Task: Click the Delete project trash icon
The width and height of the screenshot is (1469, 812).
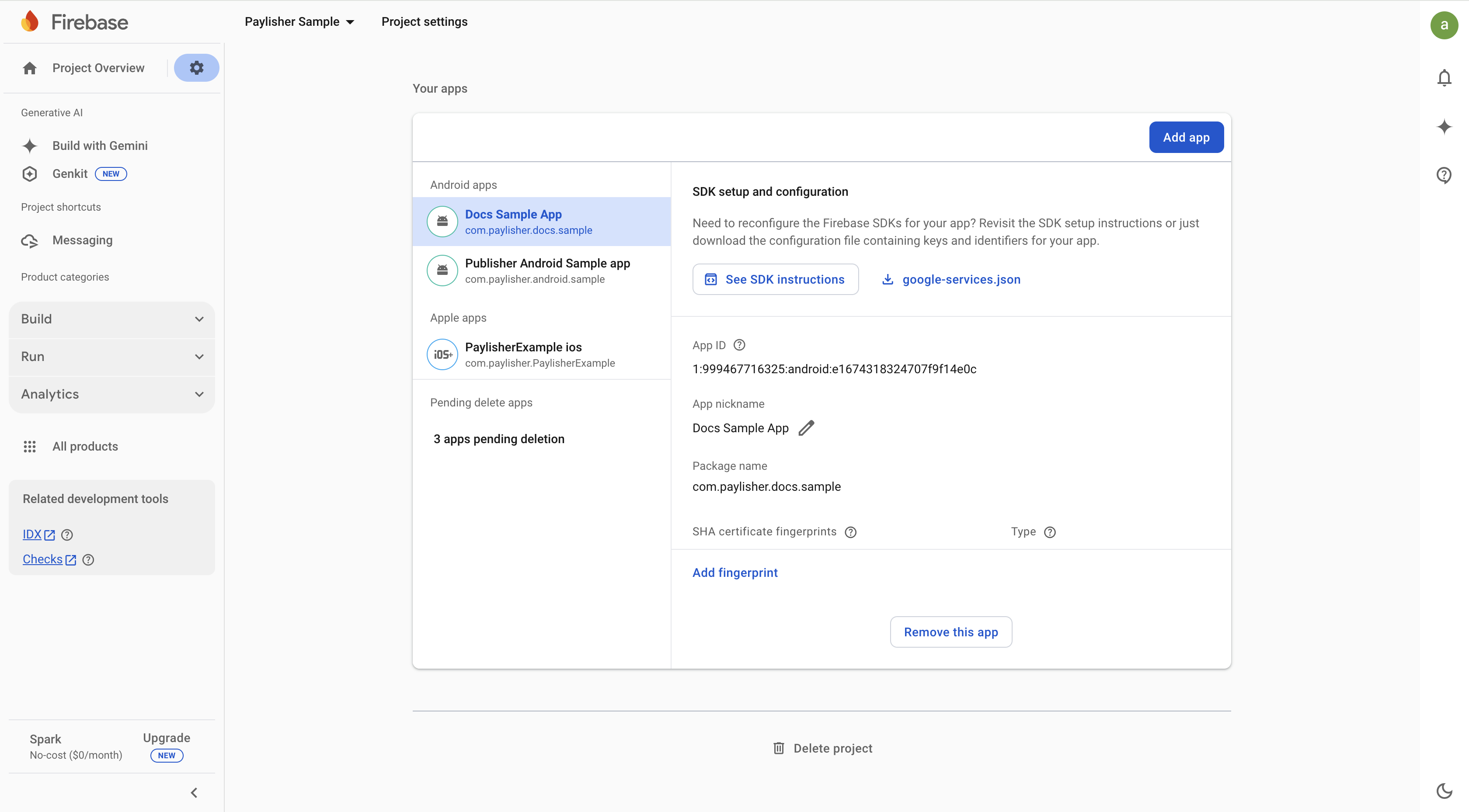Action: [778, 748]
